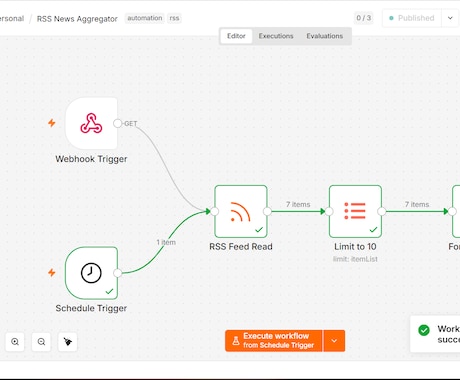Click the green success check icon
This screenshot has height=380, width=460.
pos(424,330)
